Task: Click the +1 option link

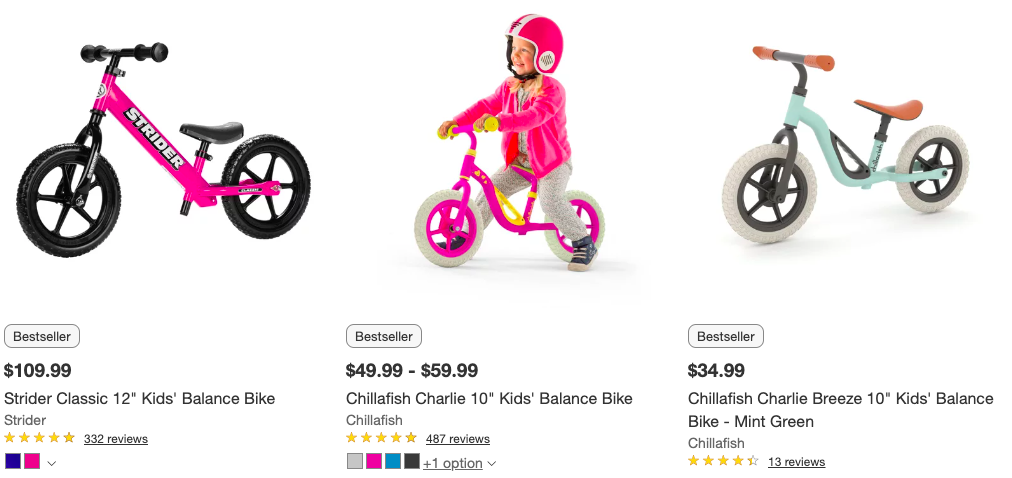Action: coord(453,463)
